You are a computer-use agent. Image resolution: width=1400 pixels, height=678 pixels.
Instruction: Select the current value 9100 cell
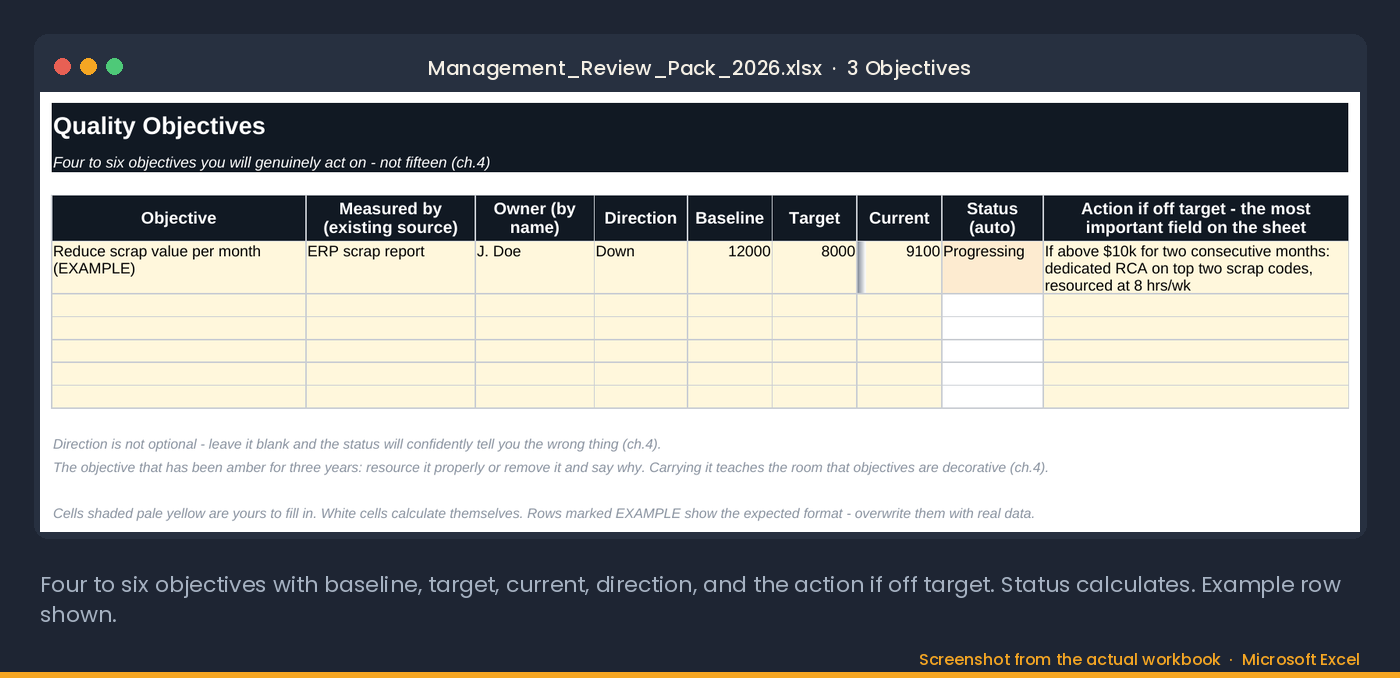click(x=900, y=268)
